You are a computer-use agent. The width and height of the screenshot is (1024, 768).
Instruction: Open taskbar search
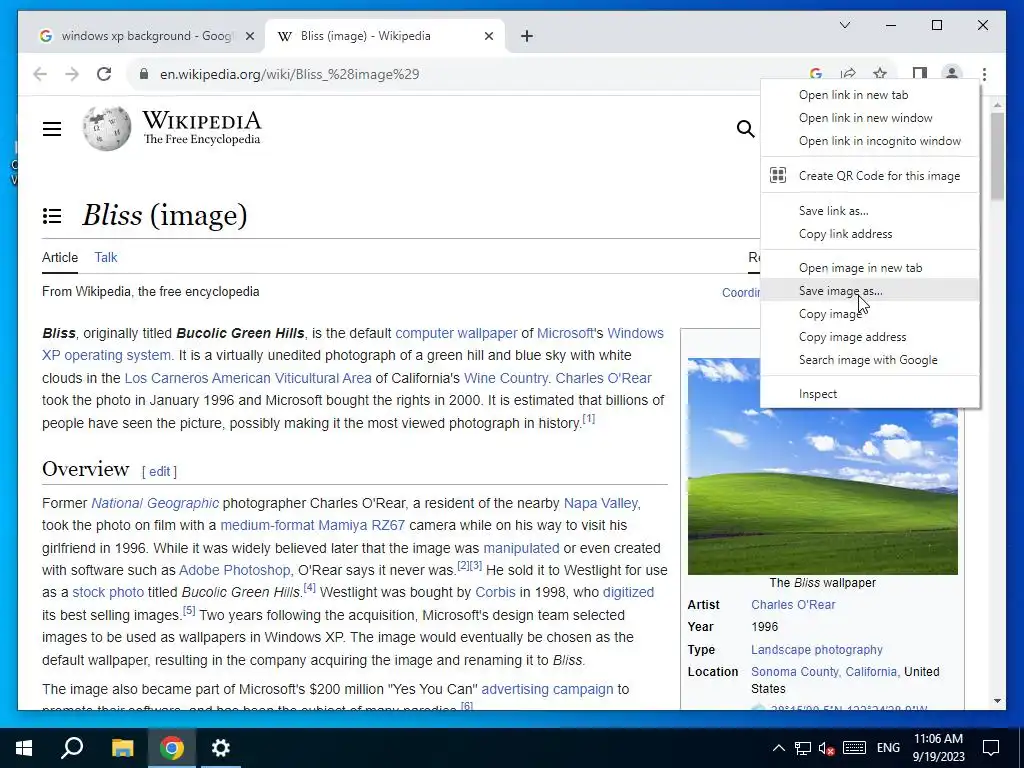pos(72,748)
